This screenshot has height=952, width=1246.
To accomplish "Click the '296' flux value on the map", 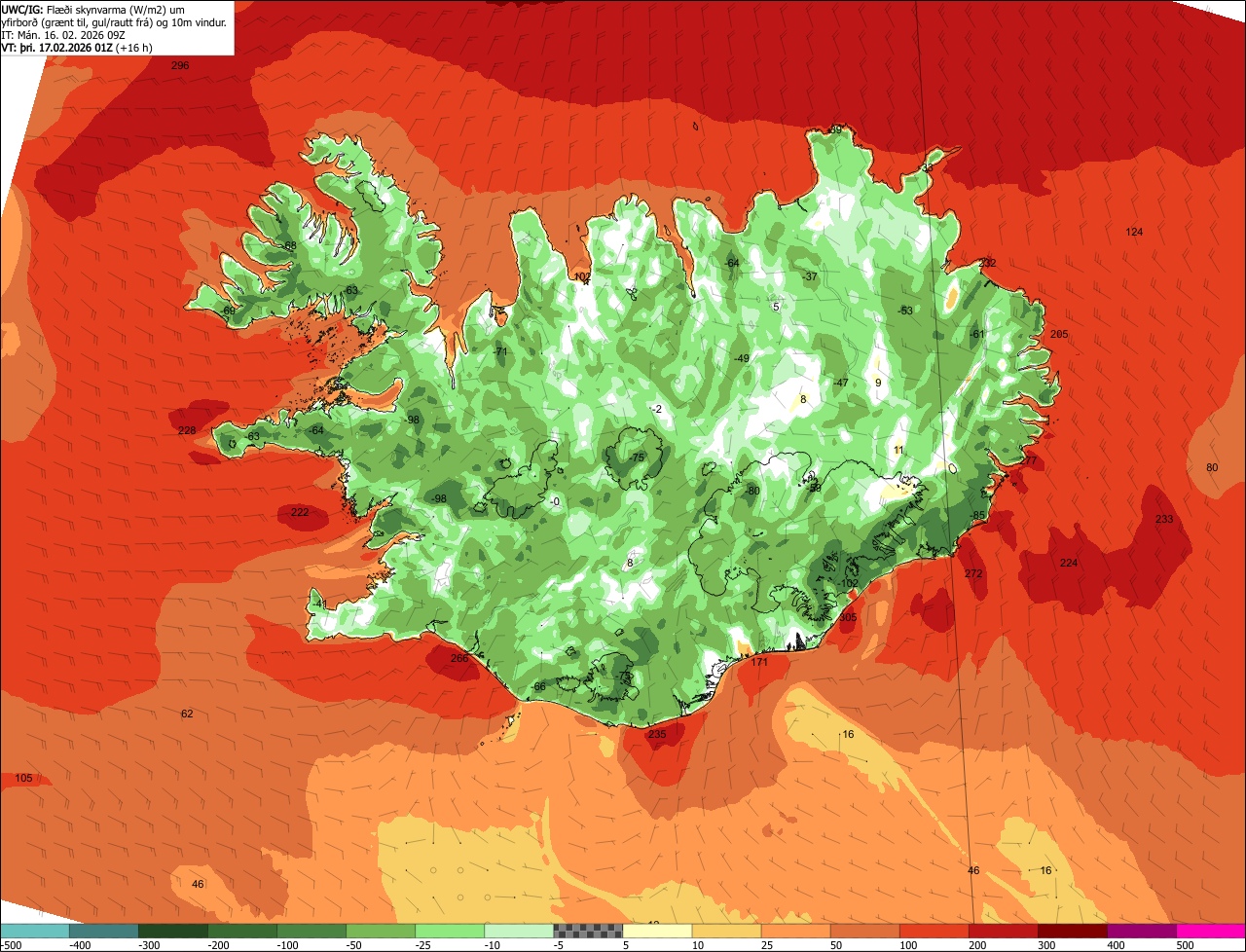I will 180,65.
